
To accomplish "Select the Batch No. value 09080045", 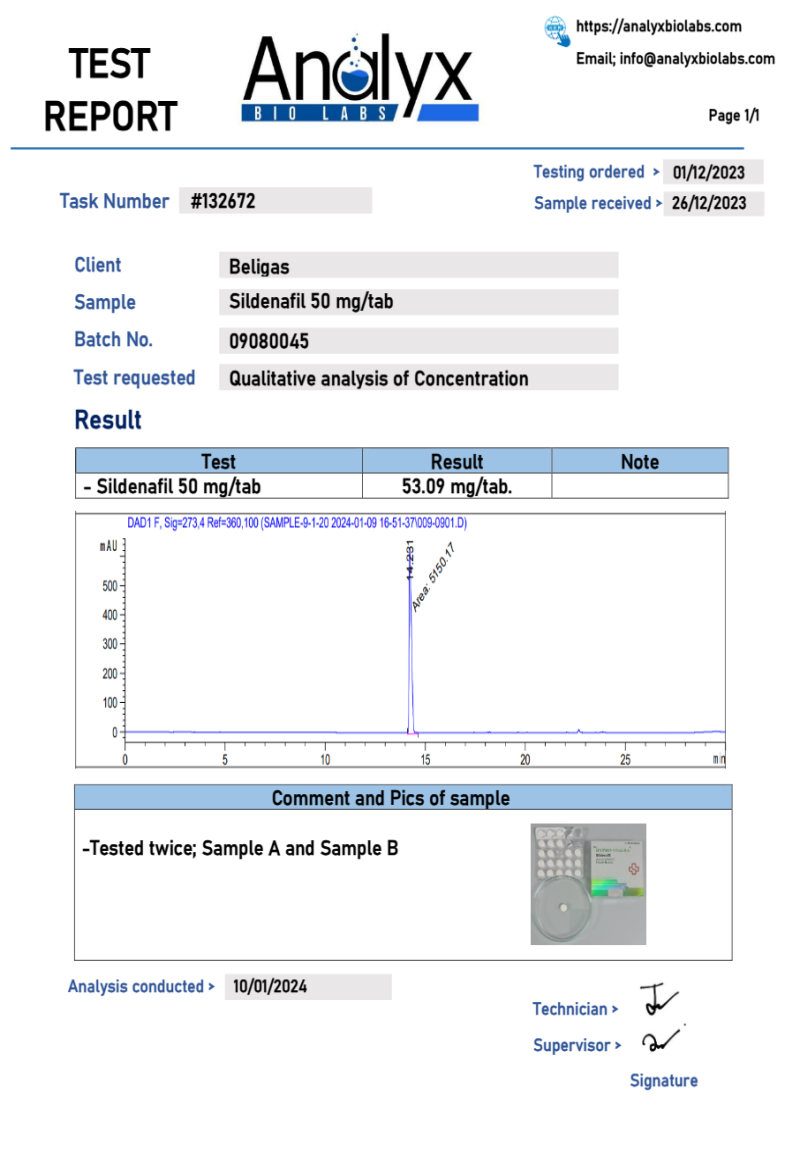I will point(417,341).
